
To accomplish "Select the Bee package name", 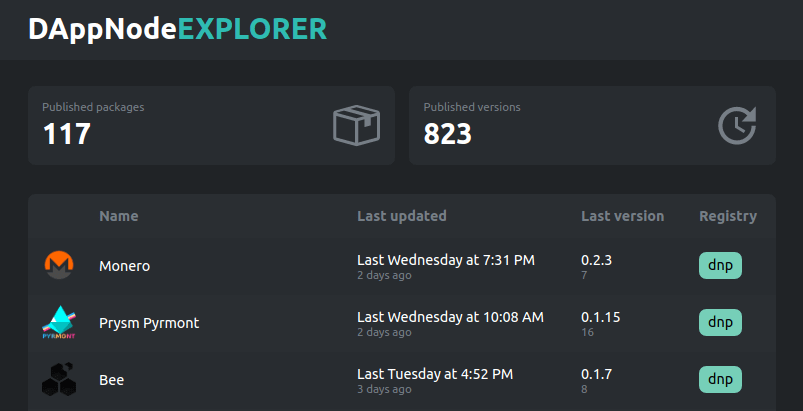I will coord(111,380).
